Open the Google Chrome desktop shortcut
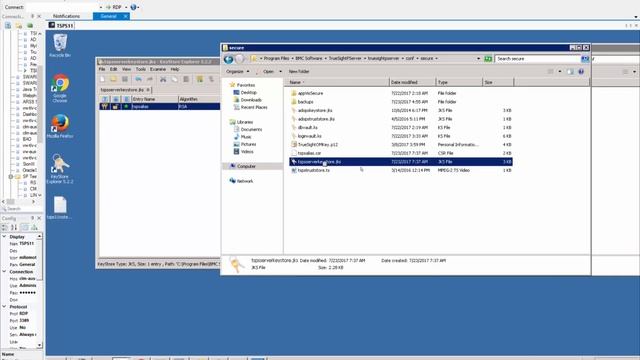640x360 pixels. [60, 88]
